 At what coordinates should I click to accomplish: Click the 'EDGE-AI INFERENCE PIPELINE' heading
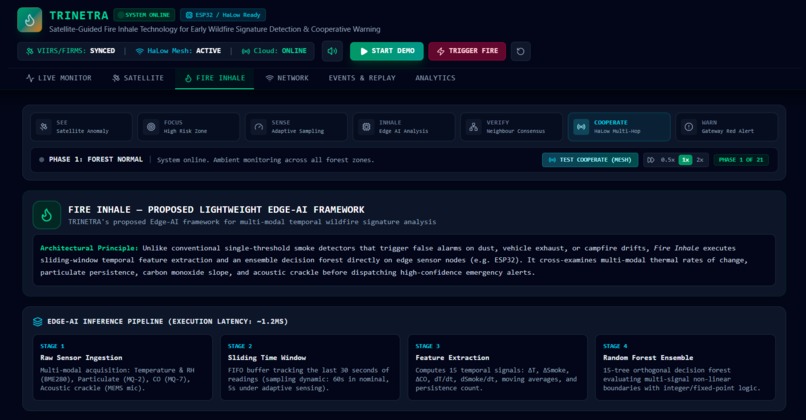(x=168, y=322)
